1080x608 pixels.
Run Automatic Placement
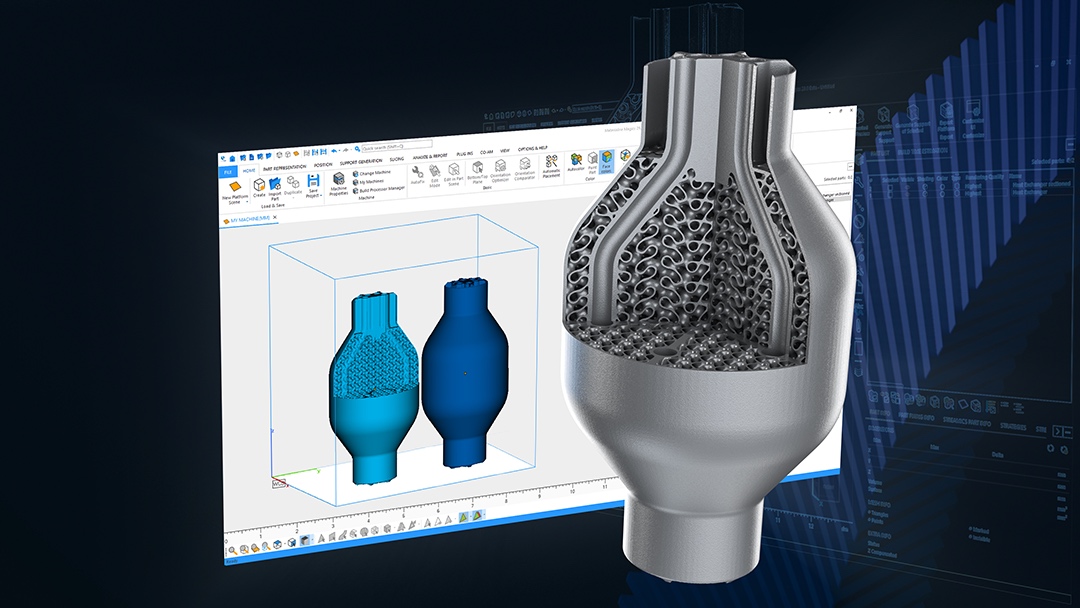[551, 162]
